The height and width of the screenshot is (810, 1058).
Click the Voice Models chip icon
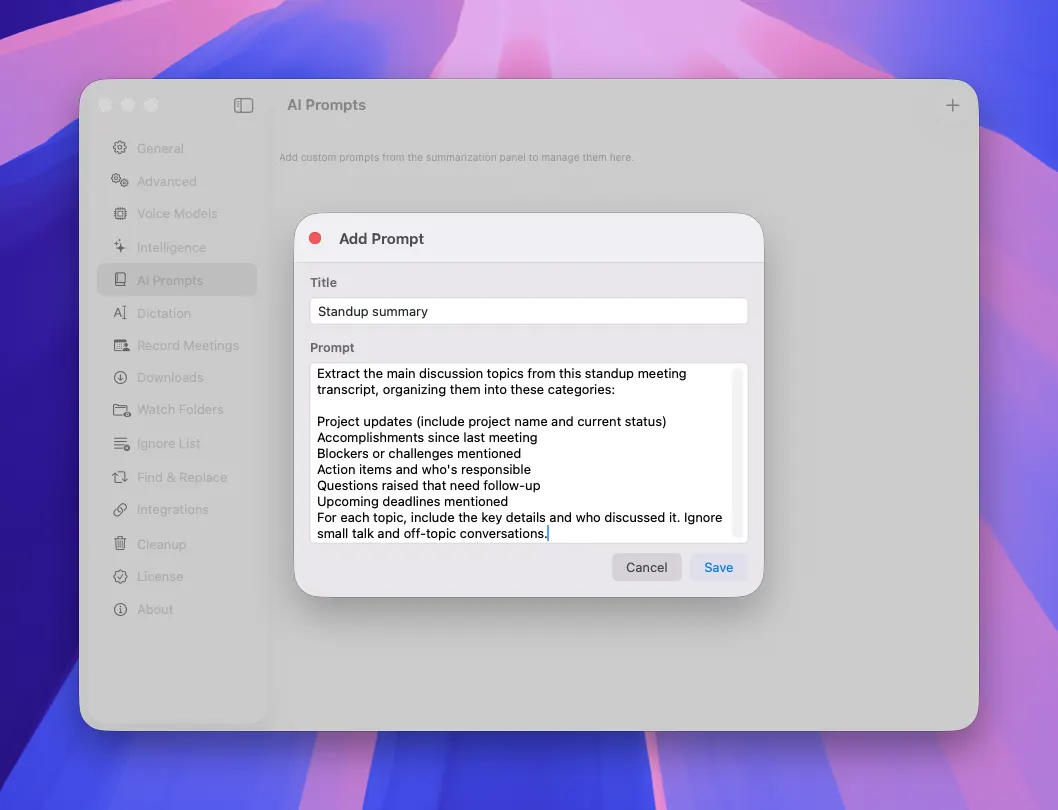click(120, 213)
